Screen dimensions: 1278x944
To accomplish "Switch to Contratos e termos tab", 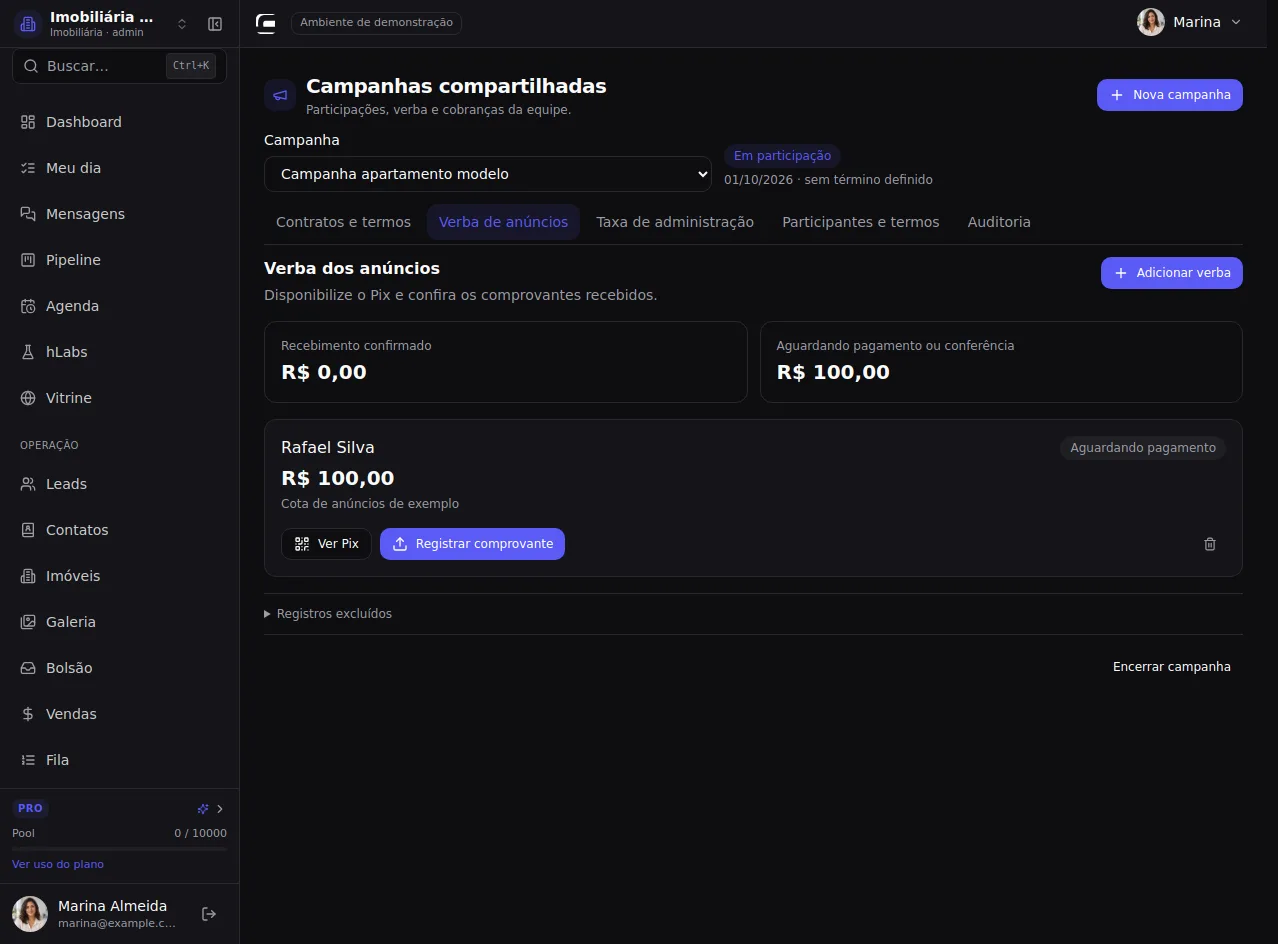I will (343, 222).
